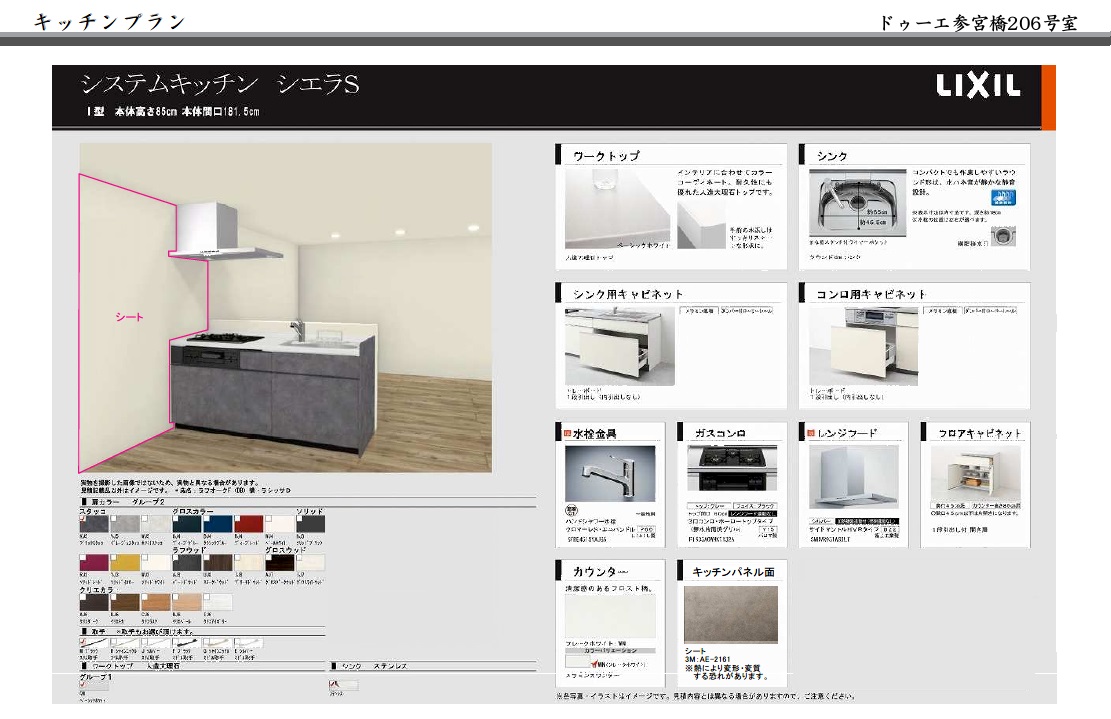
Task: Tick checkbox on light gray スタッコ swatch
Action: [114, 519]
